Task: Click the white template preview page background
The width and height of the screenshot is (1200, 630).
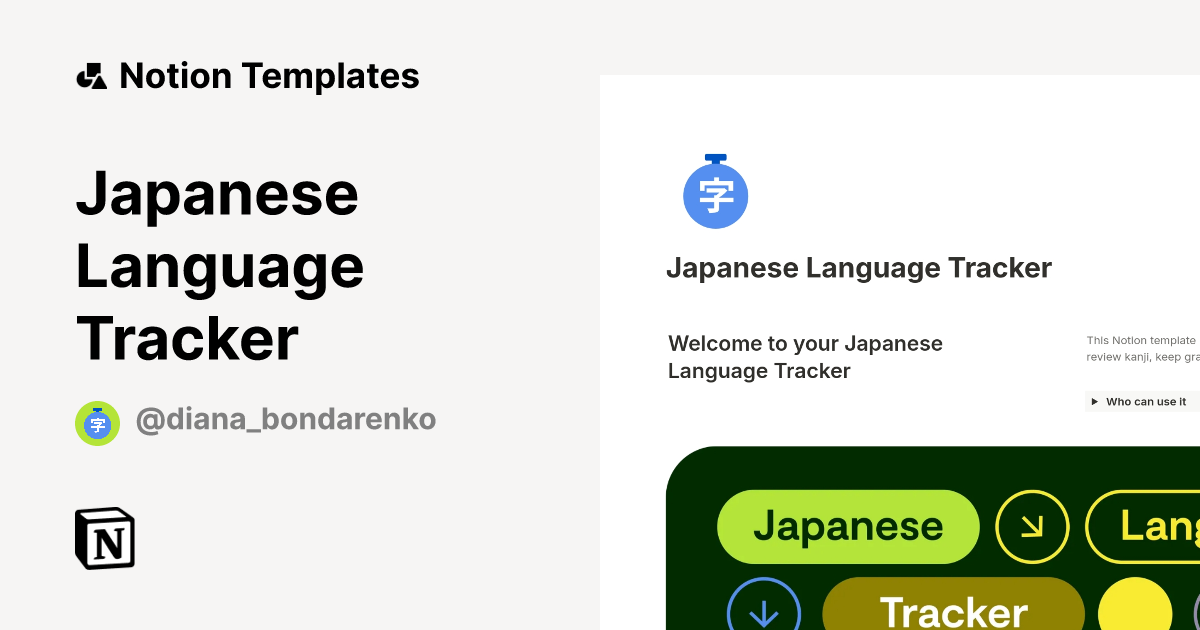Action: tap(900, 160)
